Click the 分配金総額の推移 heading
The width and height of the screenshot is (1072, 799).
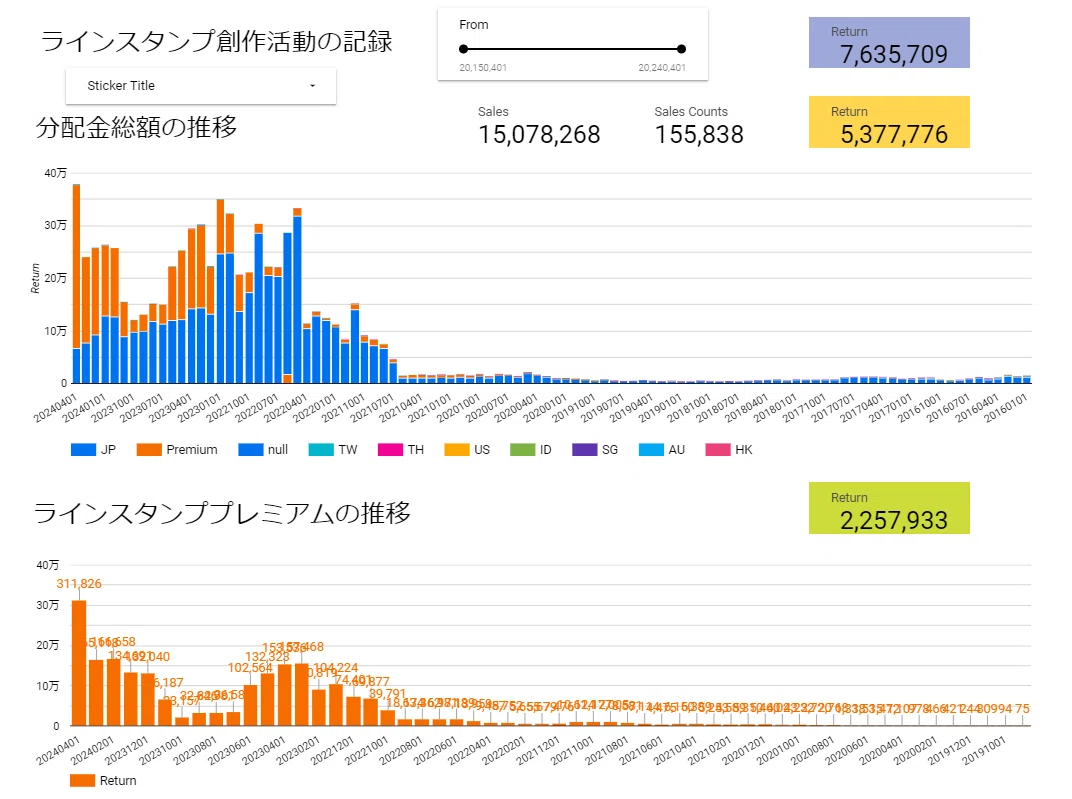[136, 127]
